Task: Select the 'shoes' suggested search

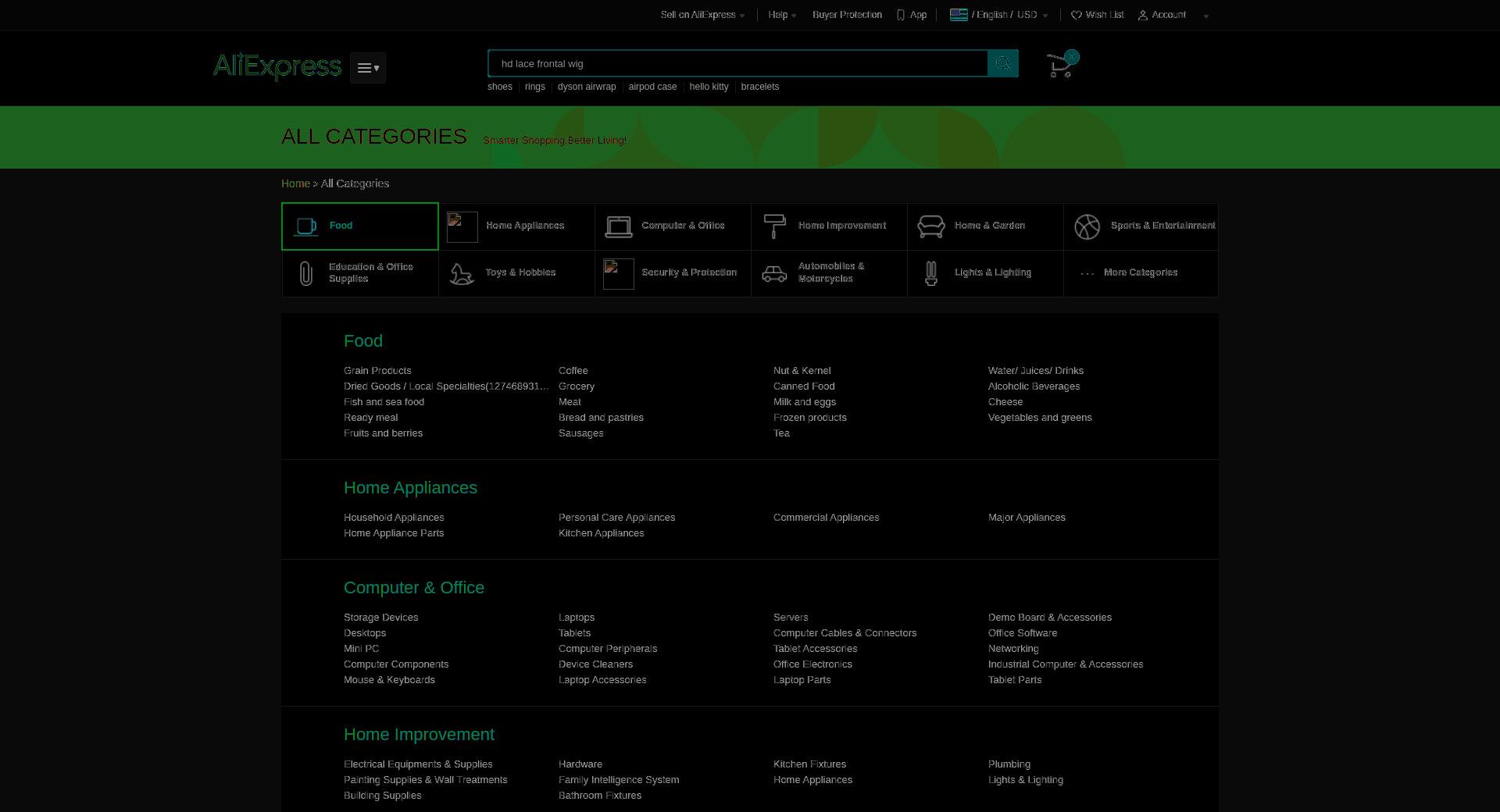Action: coord(500,87)
